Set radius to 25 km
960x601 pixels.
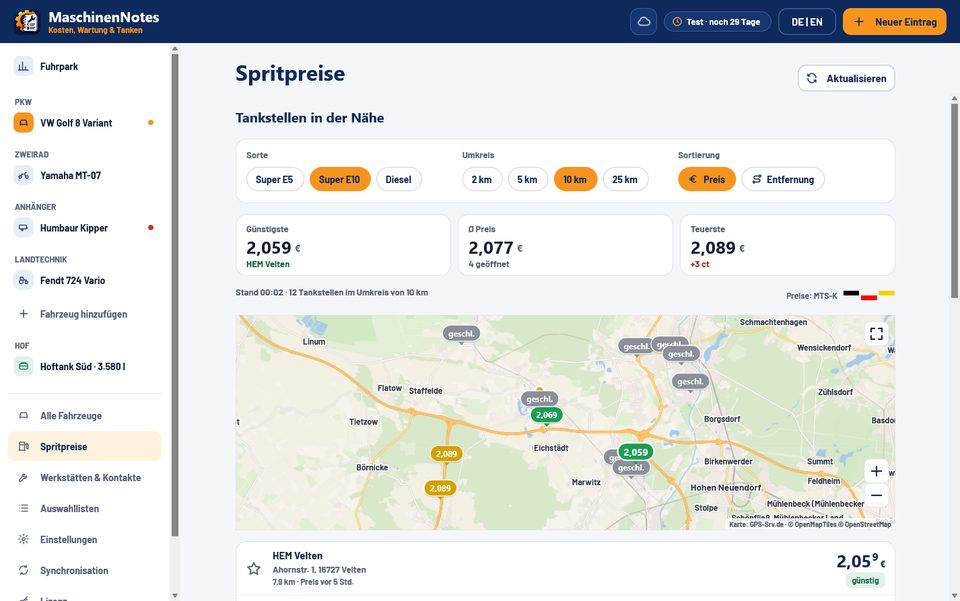click(x=625, y=179)
